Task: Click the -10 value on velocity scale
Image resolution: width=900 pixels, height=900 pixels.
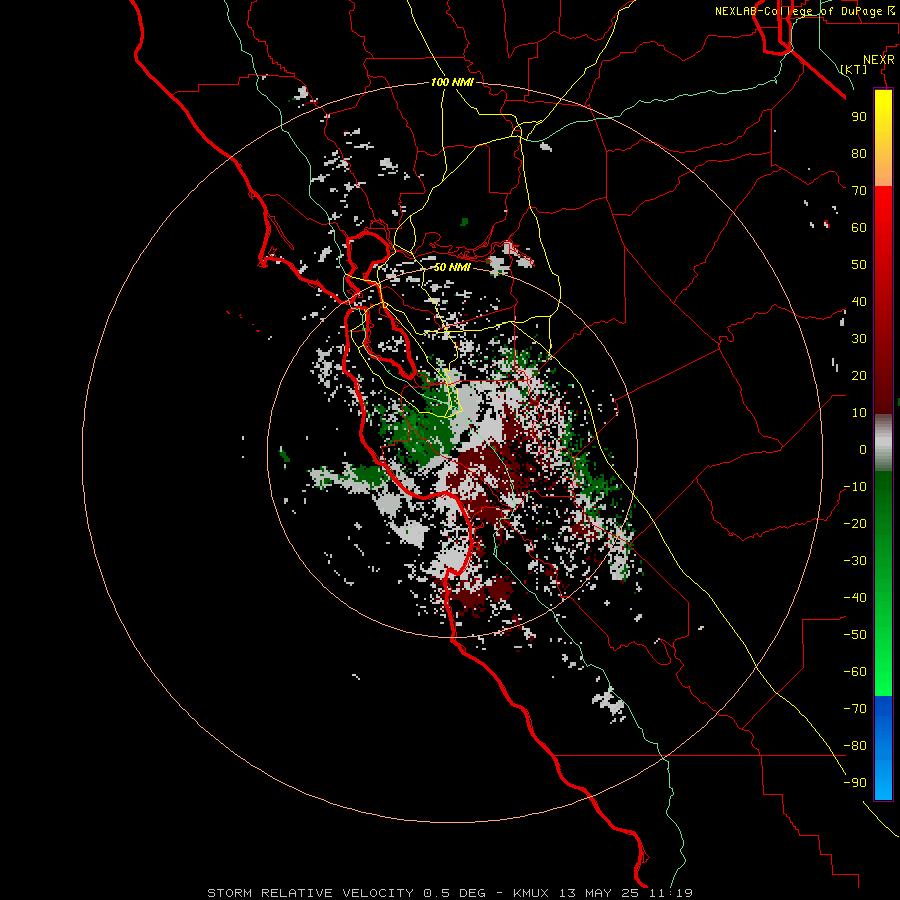Action: click(855, 487)
